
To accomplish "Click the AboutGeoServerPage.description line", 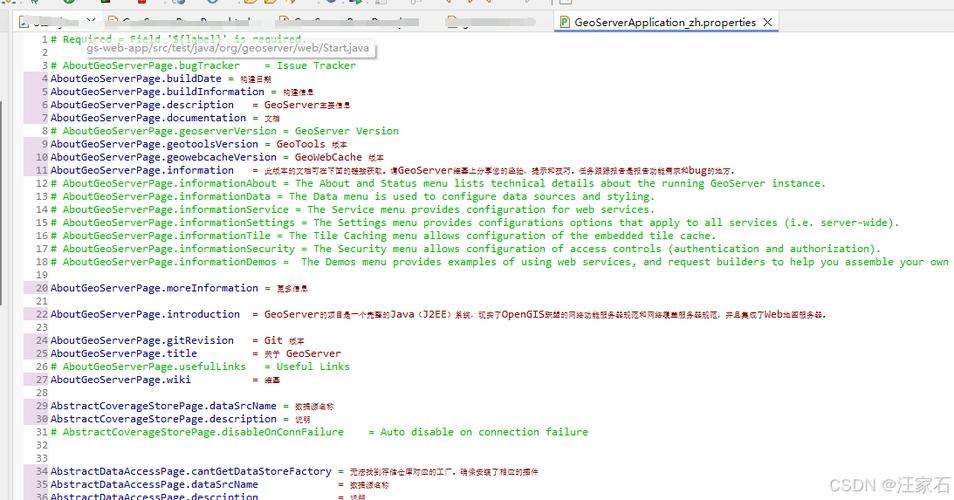I will tap(200, 105).
